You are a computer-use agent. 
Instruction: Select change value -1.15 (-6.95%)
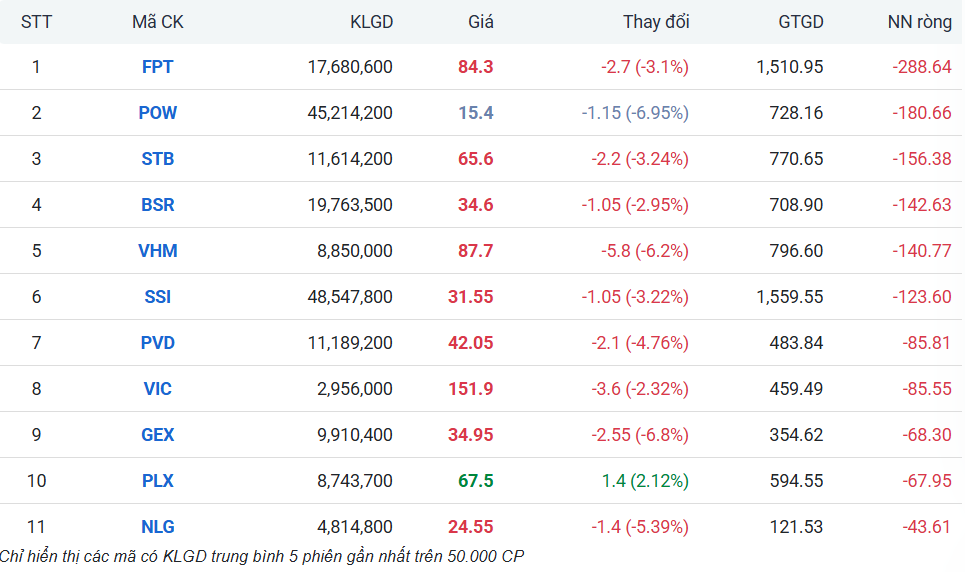[635, 113]
